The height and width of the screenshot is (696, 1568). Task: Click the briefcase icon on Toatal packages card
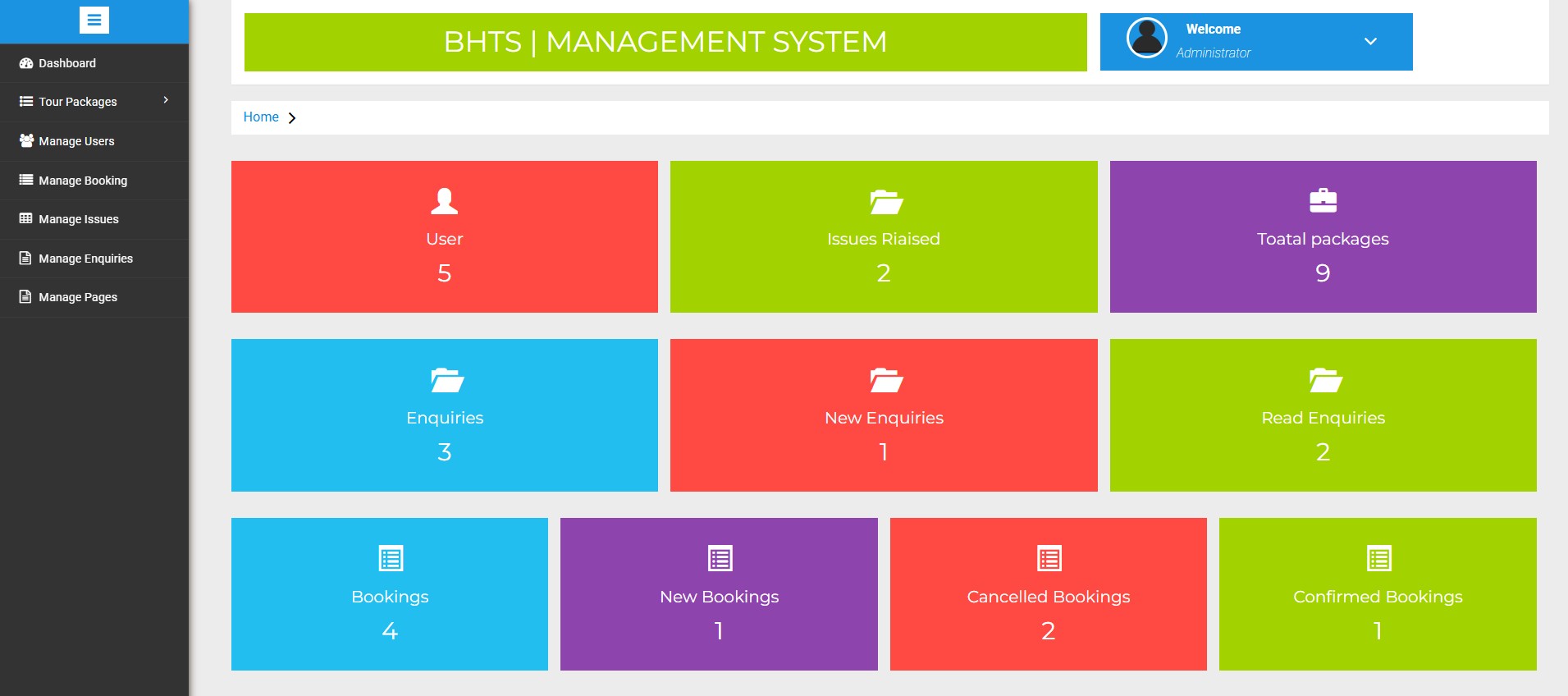point(1323,200)
